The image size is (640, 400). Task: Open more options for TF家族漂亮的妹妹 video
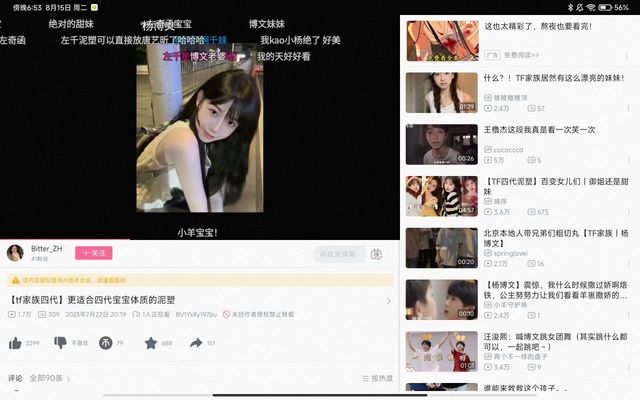click(628, 108)
